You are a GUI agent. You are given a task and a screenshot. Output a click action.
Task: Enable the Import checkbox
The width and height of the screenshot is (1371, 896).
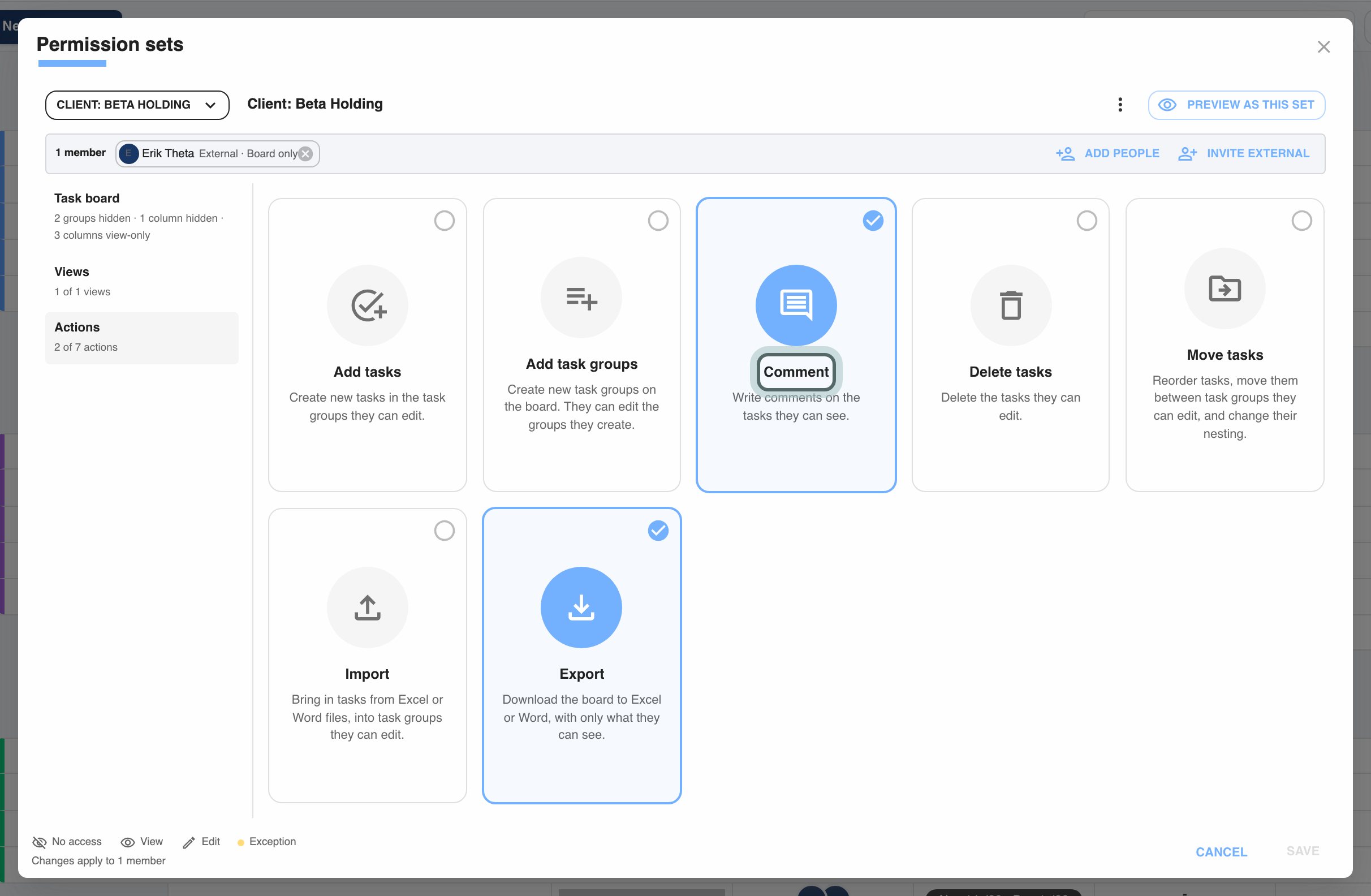coord(444,530)
